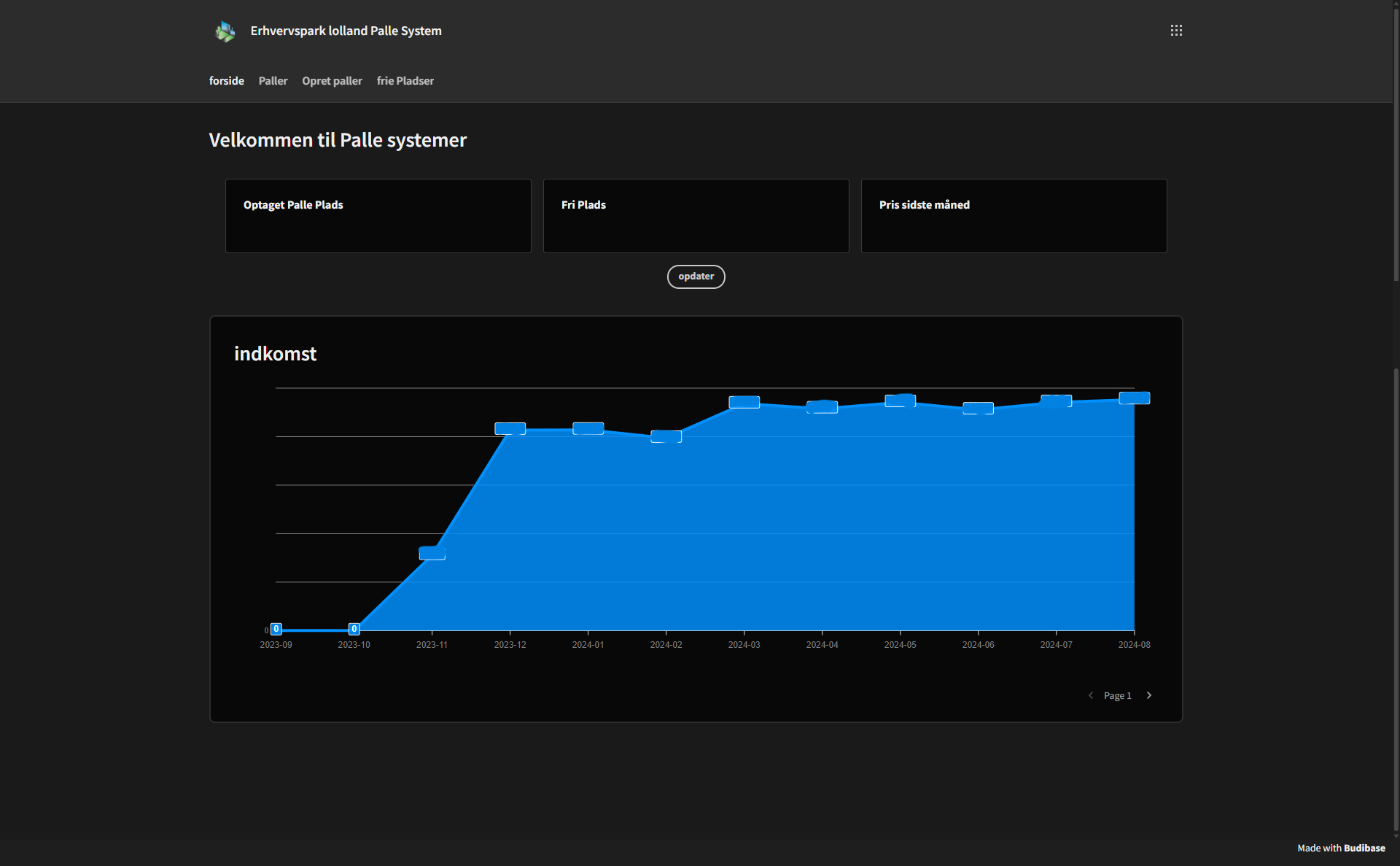This screenshot has height=866, width=1400.
Task: Select the Optaget Palle Plads card
Action: coord(378,216)
